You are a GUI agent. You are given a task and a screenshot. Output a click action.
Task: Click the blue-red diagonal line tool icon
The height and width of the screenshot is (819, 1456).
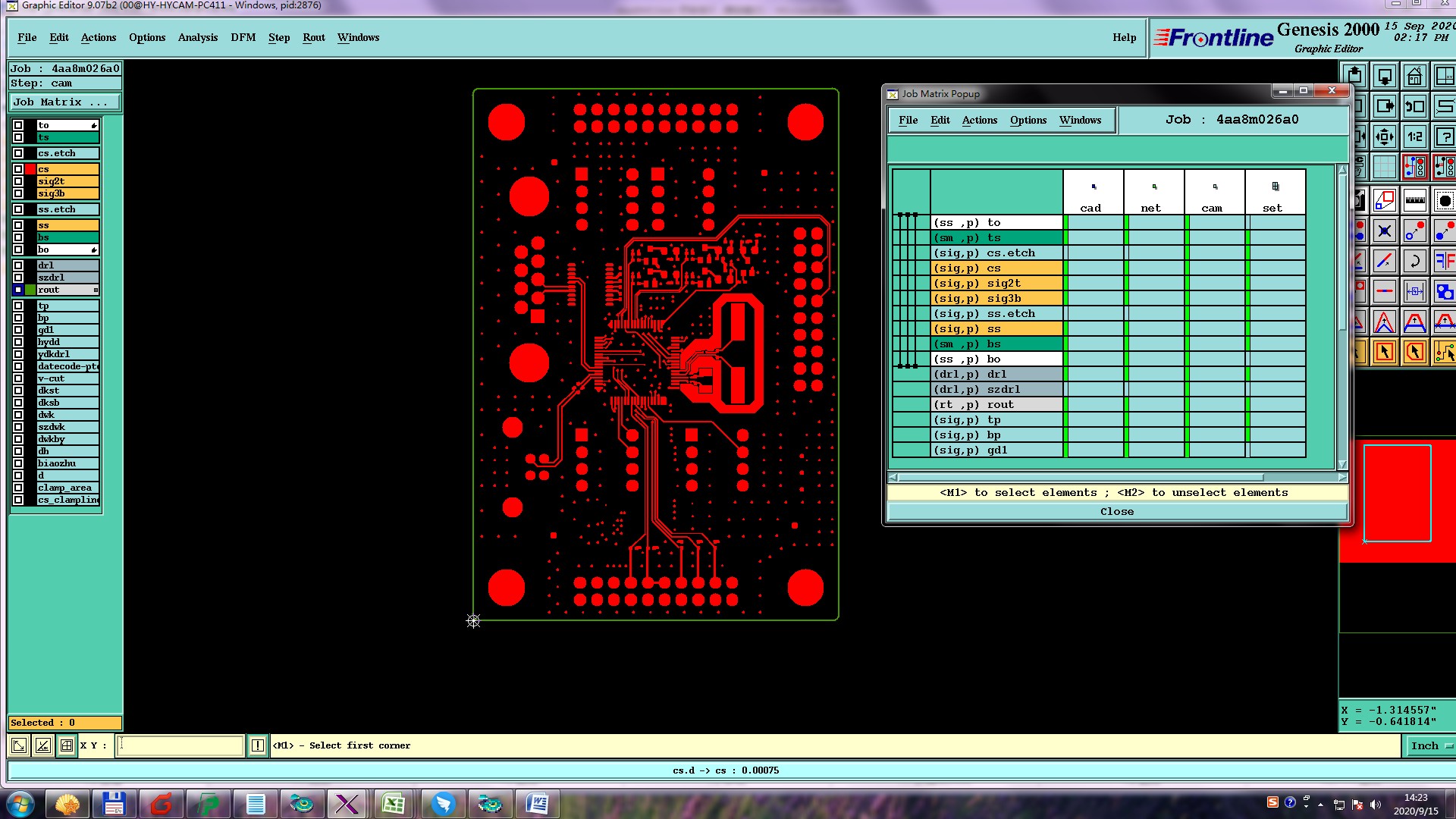1384,262
